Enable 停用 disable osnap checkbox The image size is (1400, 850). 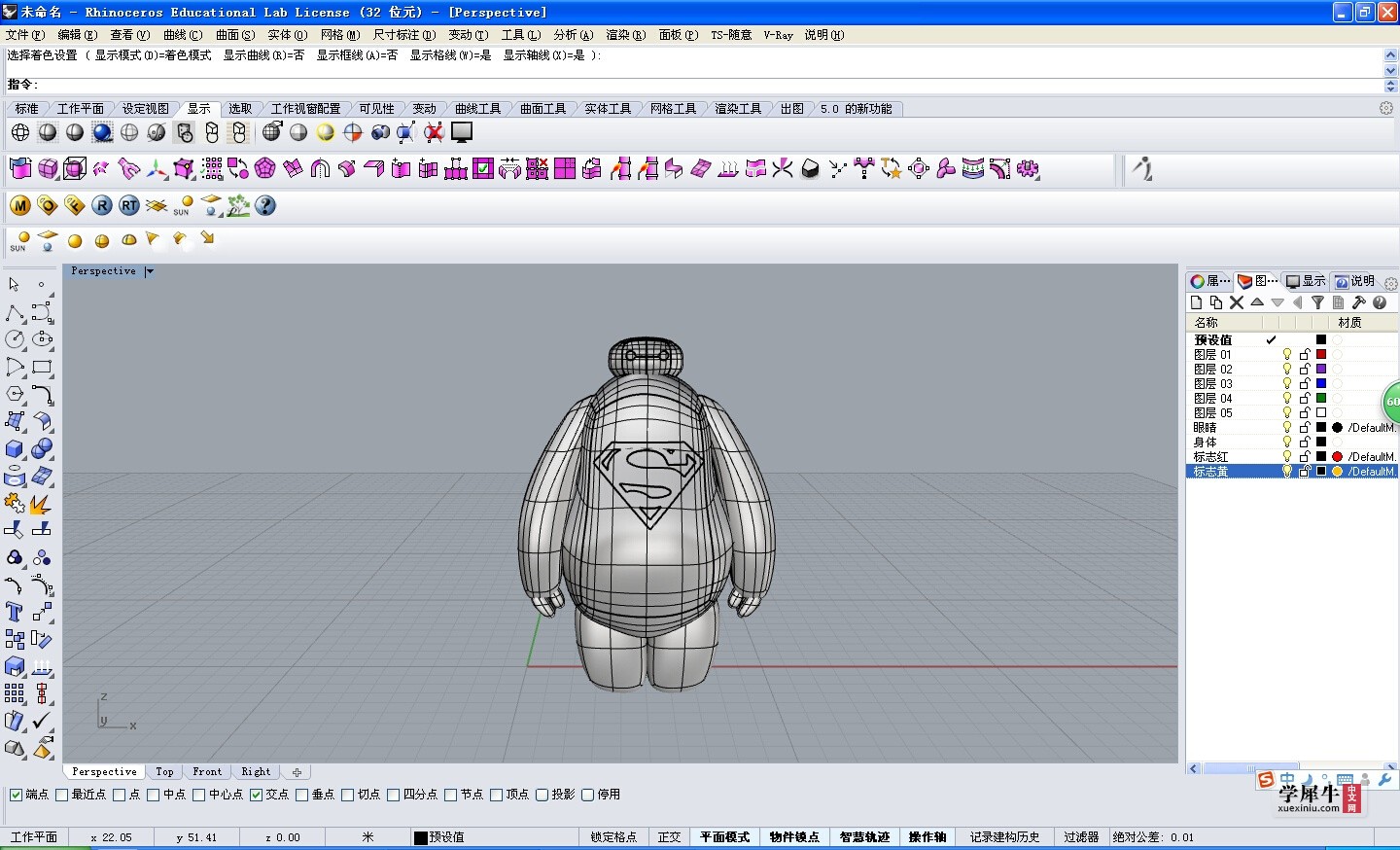(x=588, y=795)
